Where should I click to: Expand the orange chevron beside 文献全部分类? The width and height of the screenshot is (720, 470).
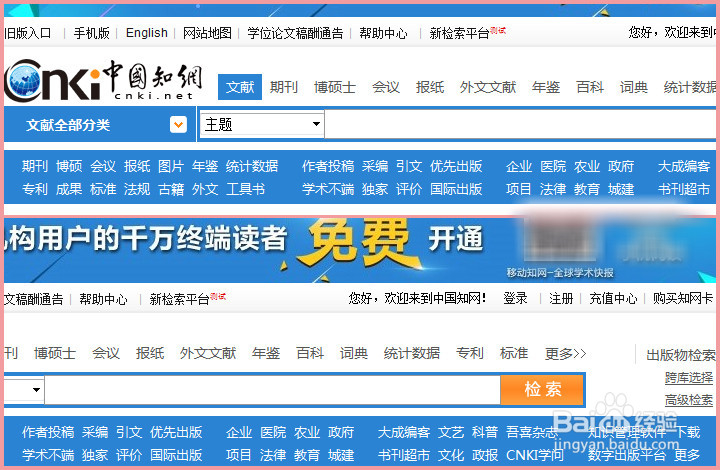(178, 124)
